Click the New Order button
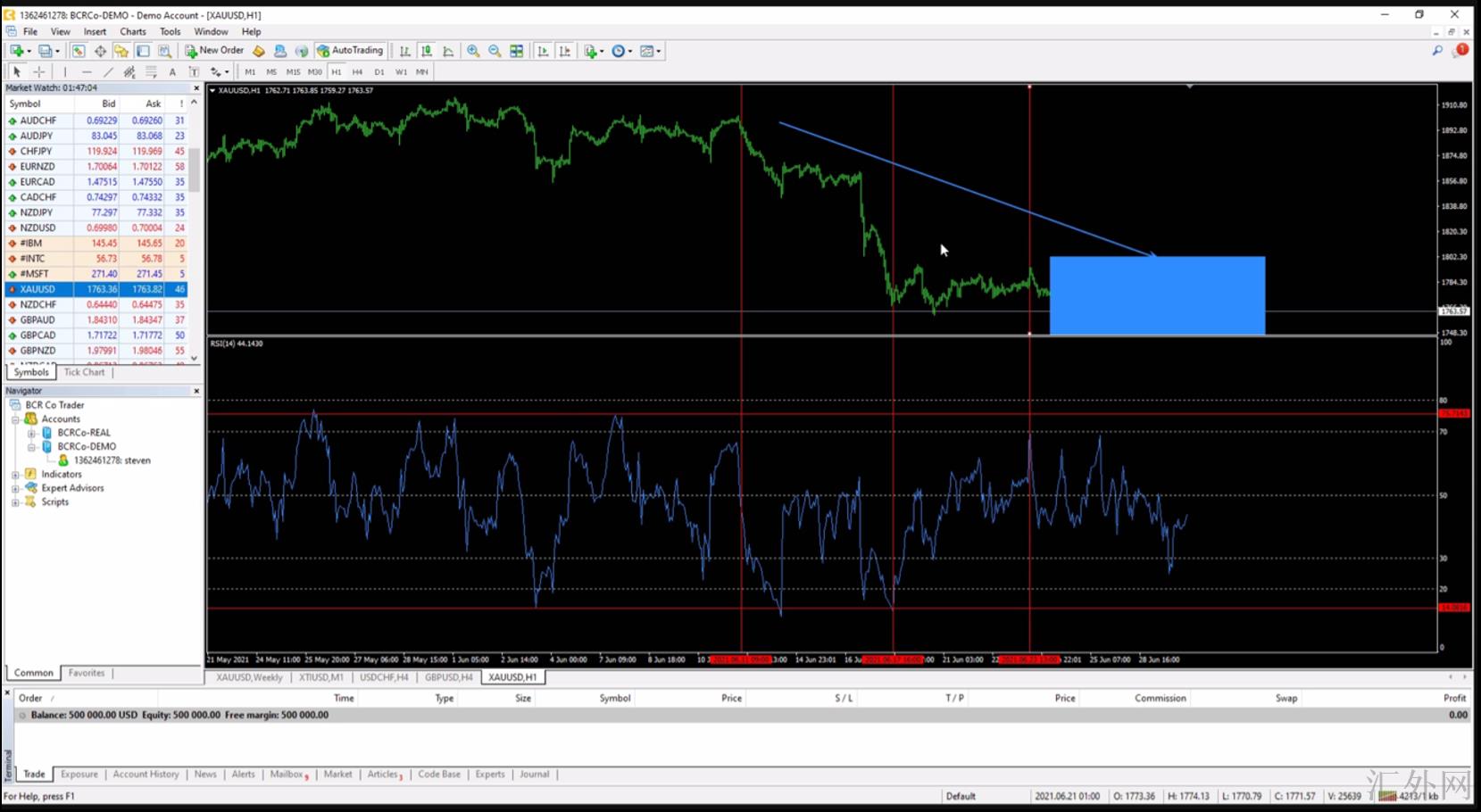1481x812 pixels. tap(214, 51)
